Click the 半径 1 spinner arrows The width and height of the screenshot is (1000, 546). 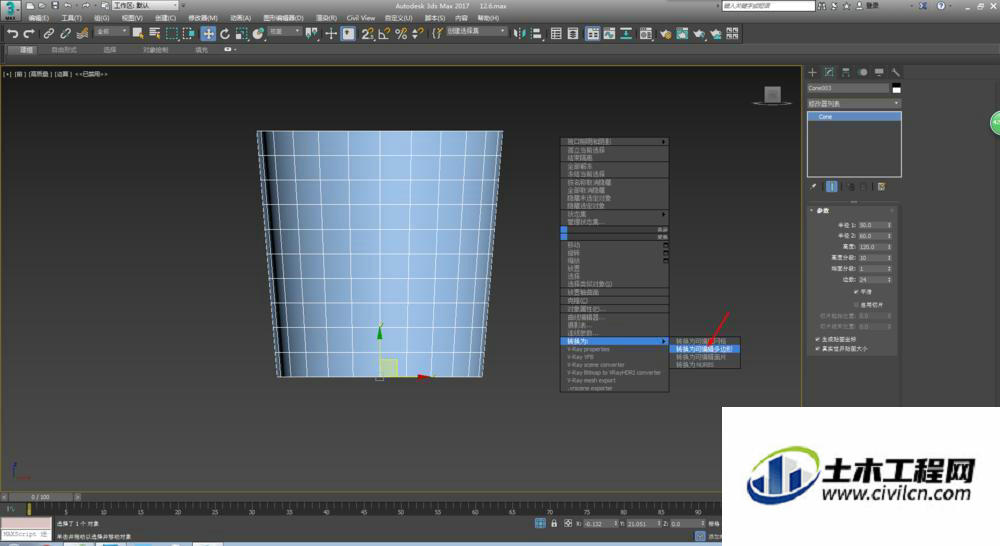point(889,225)
